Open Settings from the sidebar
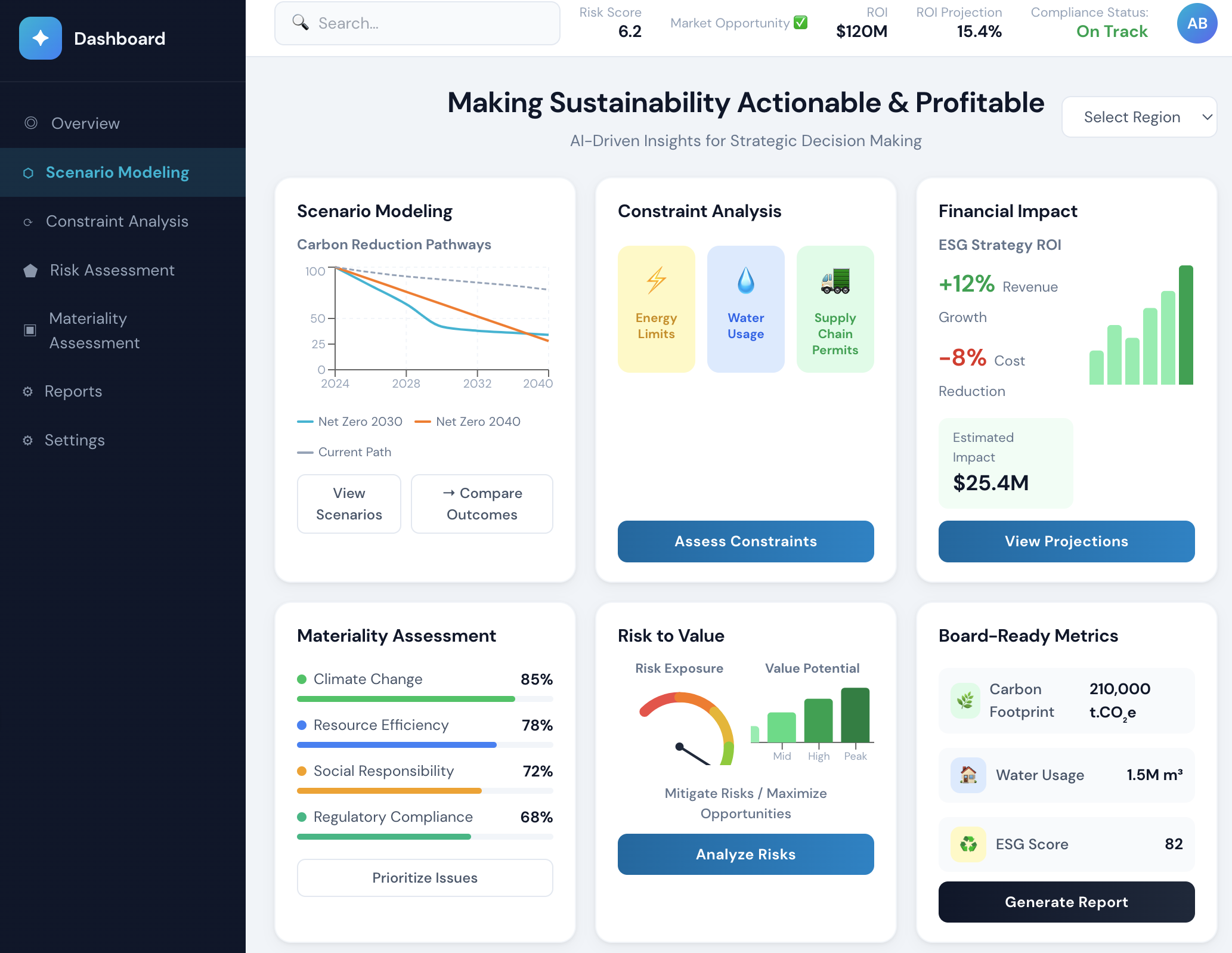The height and width of the screenshot is (953, 1232). pos(75,440)
